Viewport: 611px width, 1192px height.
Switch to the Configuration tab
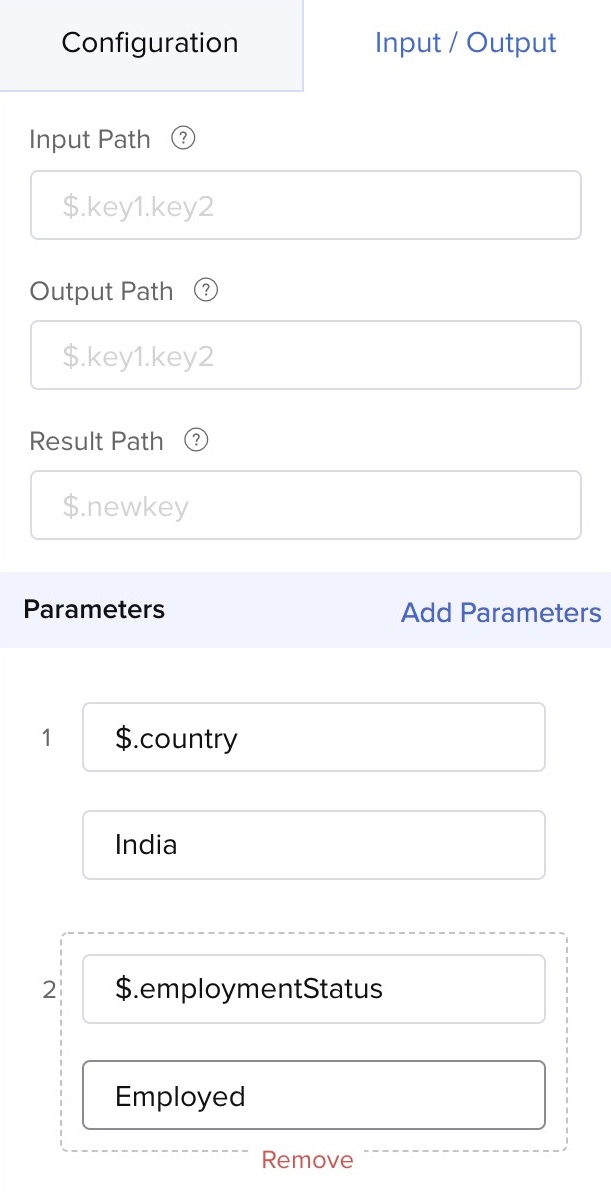tap(150, 44)
